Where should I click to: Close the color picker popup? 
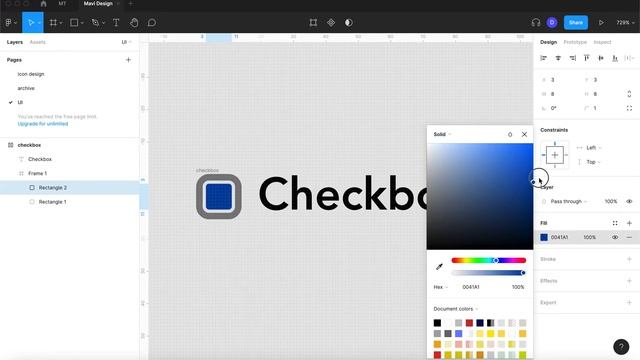pos(524,134)
